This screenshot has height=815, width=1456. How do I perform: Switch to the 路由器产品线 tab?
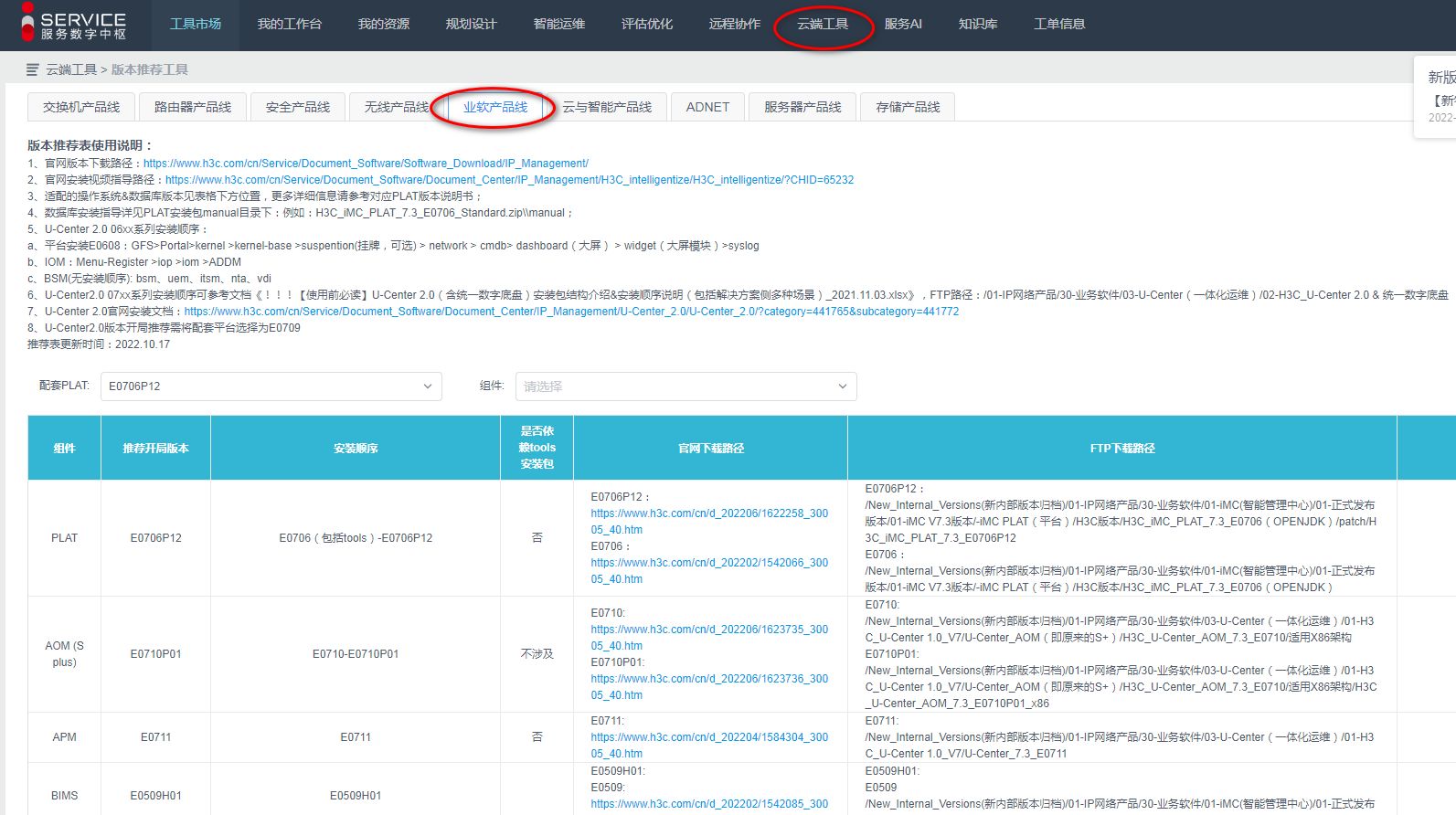[193, 107]
